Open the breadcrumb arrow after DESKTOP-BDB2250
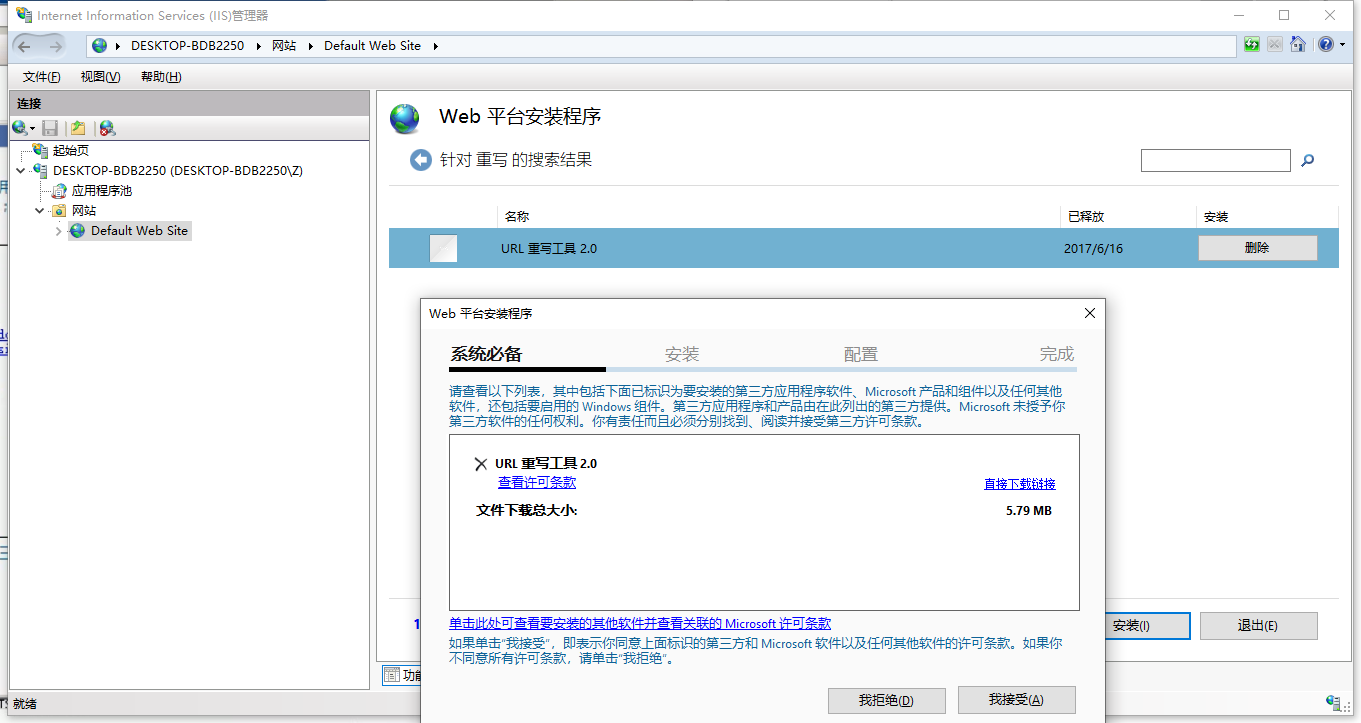The width and height of the screenshot is (1361, 723). [x=258, y=46]
